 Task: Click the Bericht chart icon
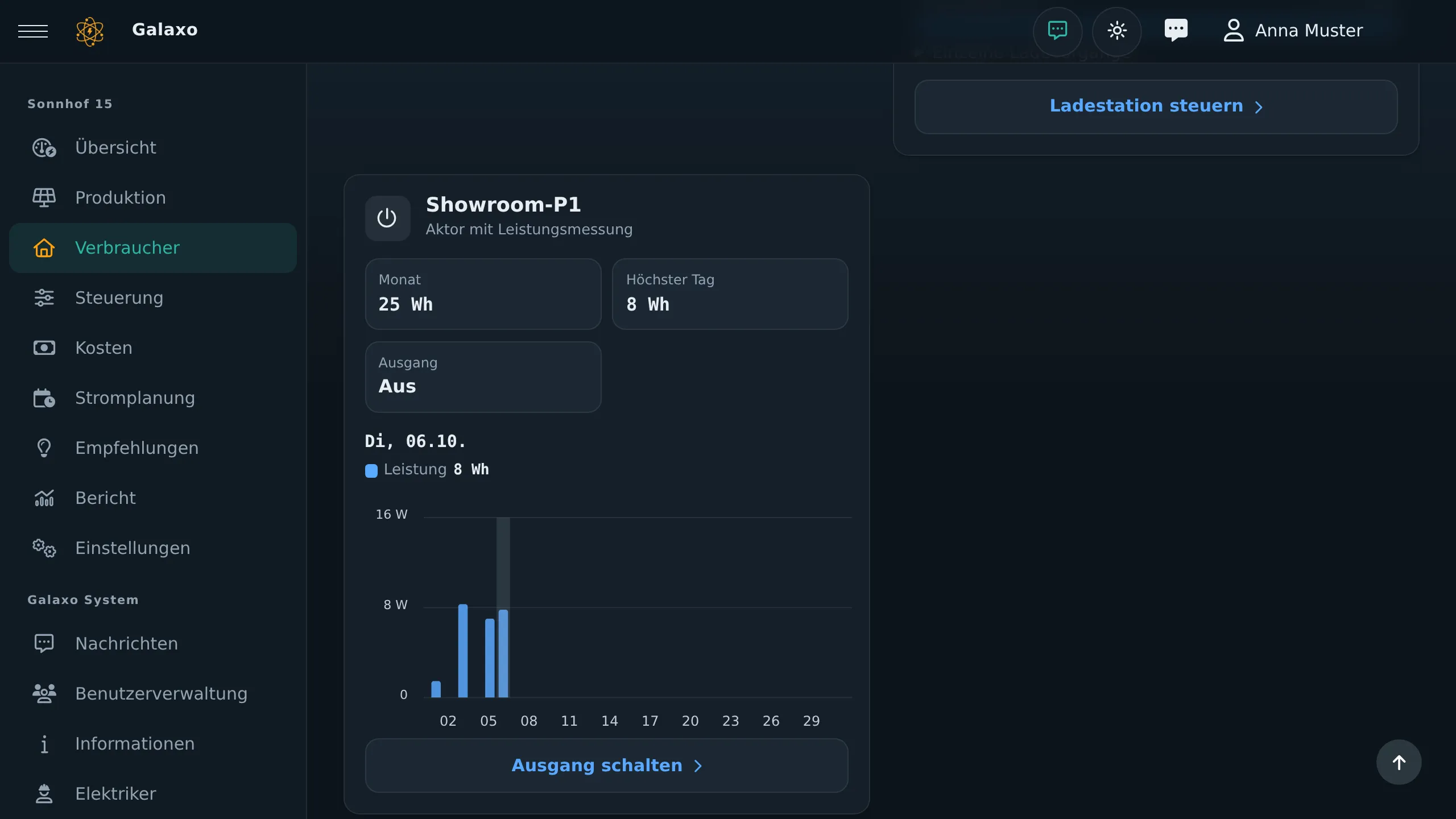44,498
